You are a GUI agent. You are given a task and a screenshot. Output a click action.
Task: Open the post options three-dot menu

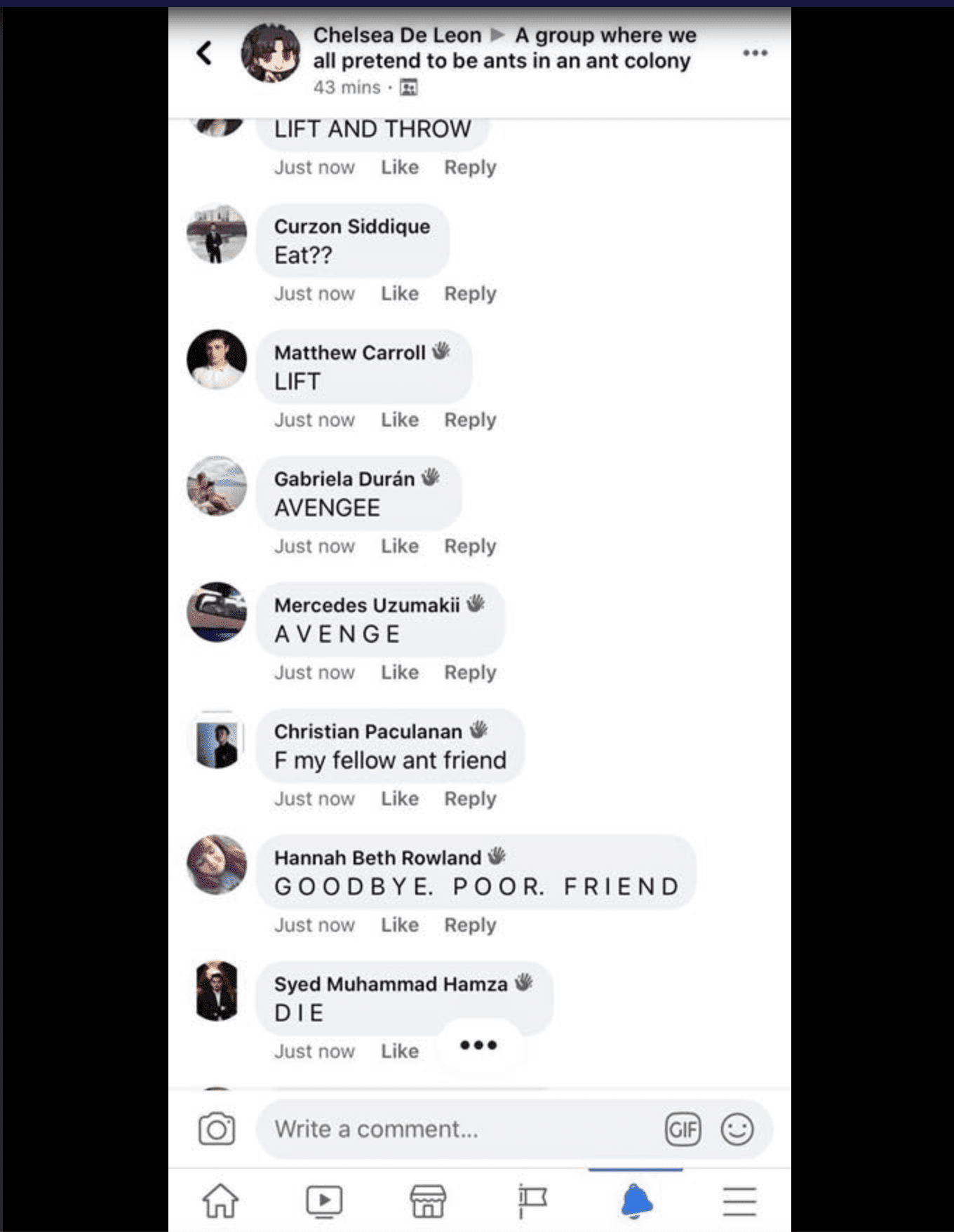(755, 53)
